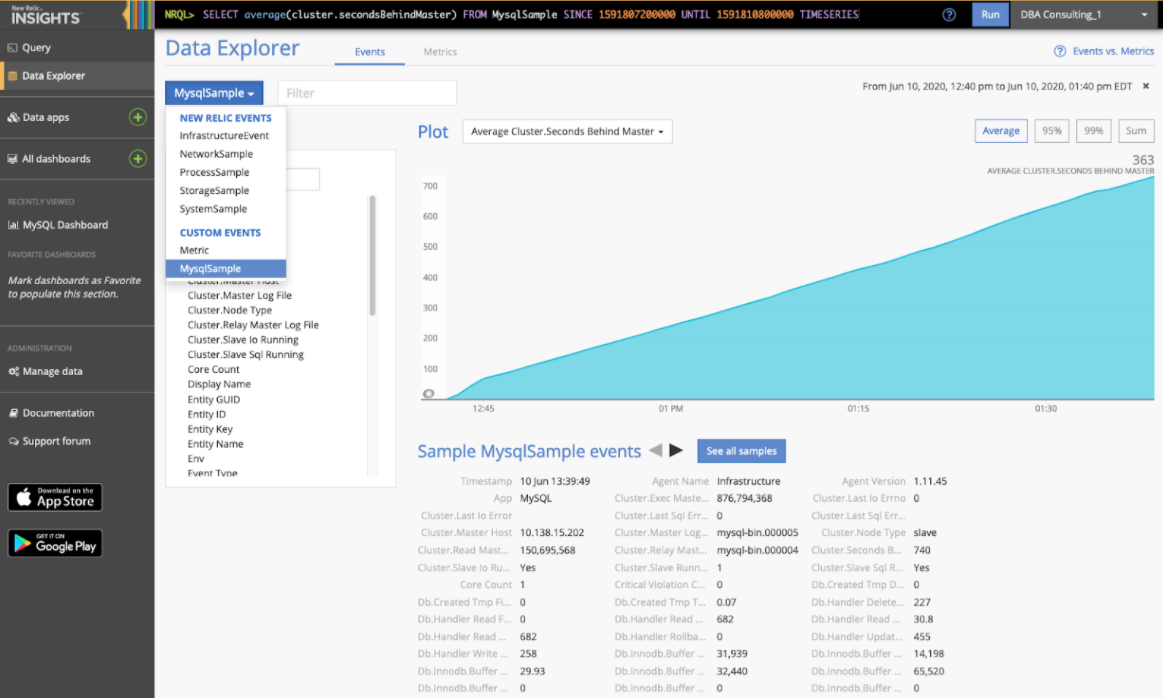Image resolution: width=1163 pixels, height=698 pixels.
Task: Open Download on the App Store badge
Action: point(55,497)
